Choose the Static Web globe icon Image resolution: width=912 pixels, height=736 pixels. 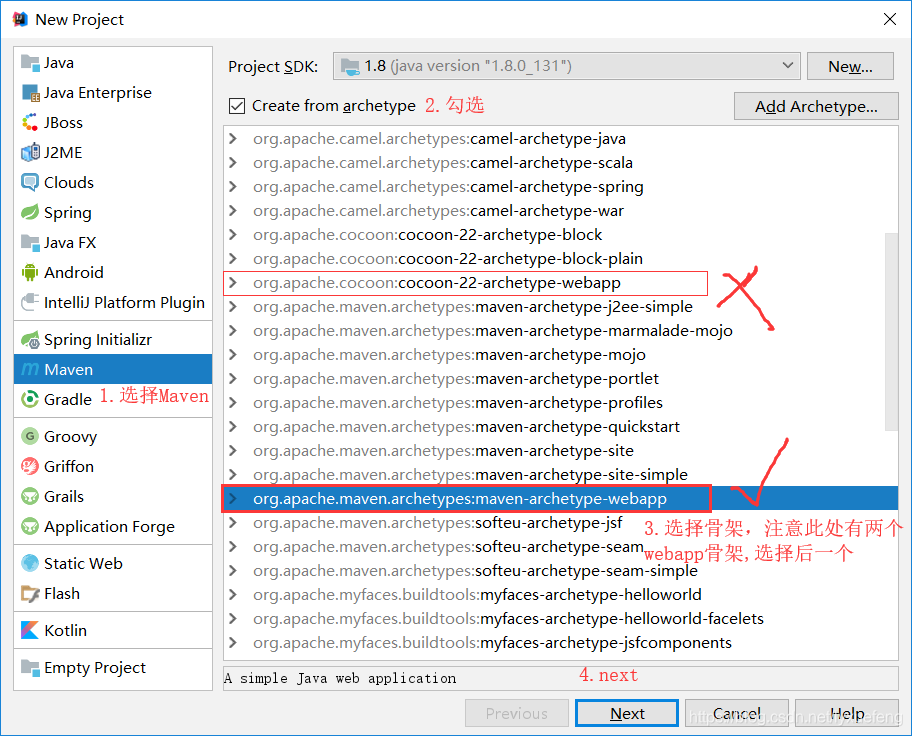30,564
